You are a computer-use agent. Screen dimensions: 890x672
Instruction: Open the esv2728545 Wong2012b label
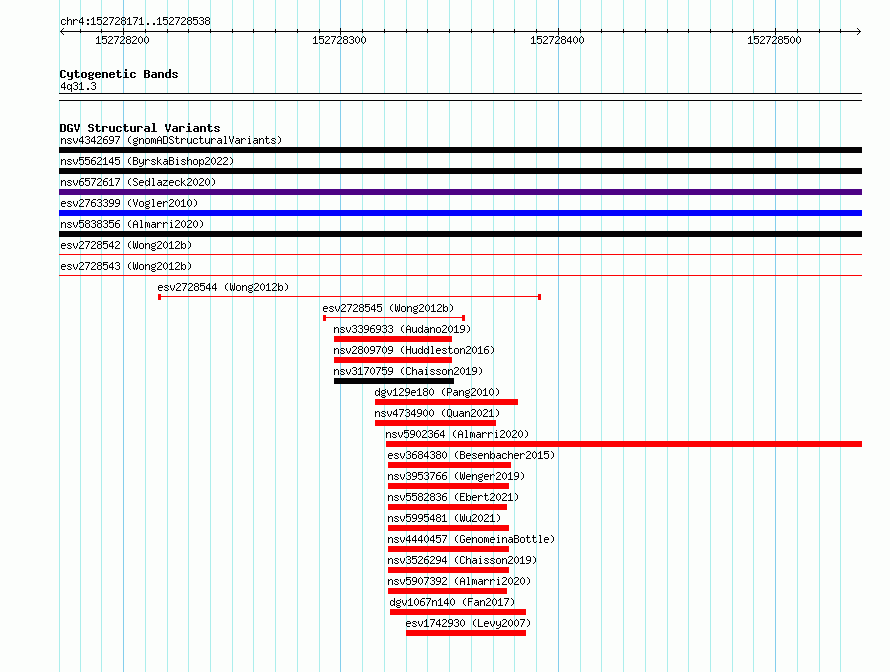(388, 308)
